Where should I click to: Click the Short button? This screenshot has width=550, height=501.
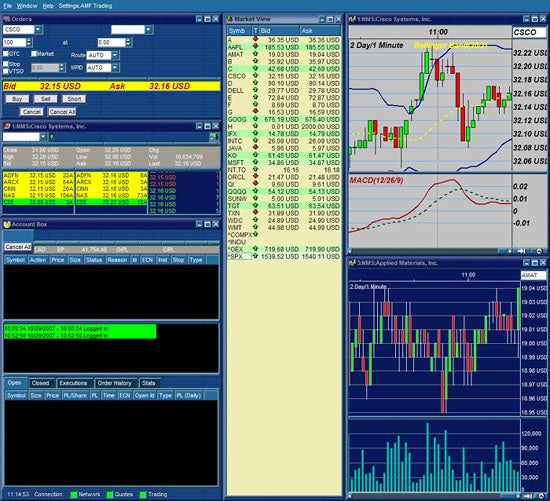(74, 99)
